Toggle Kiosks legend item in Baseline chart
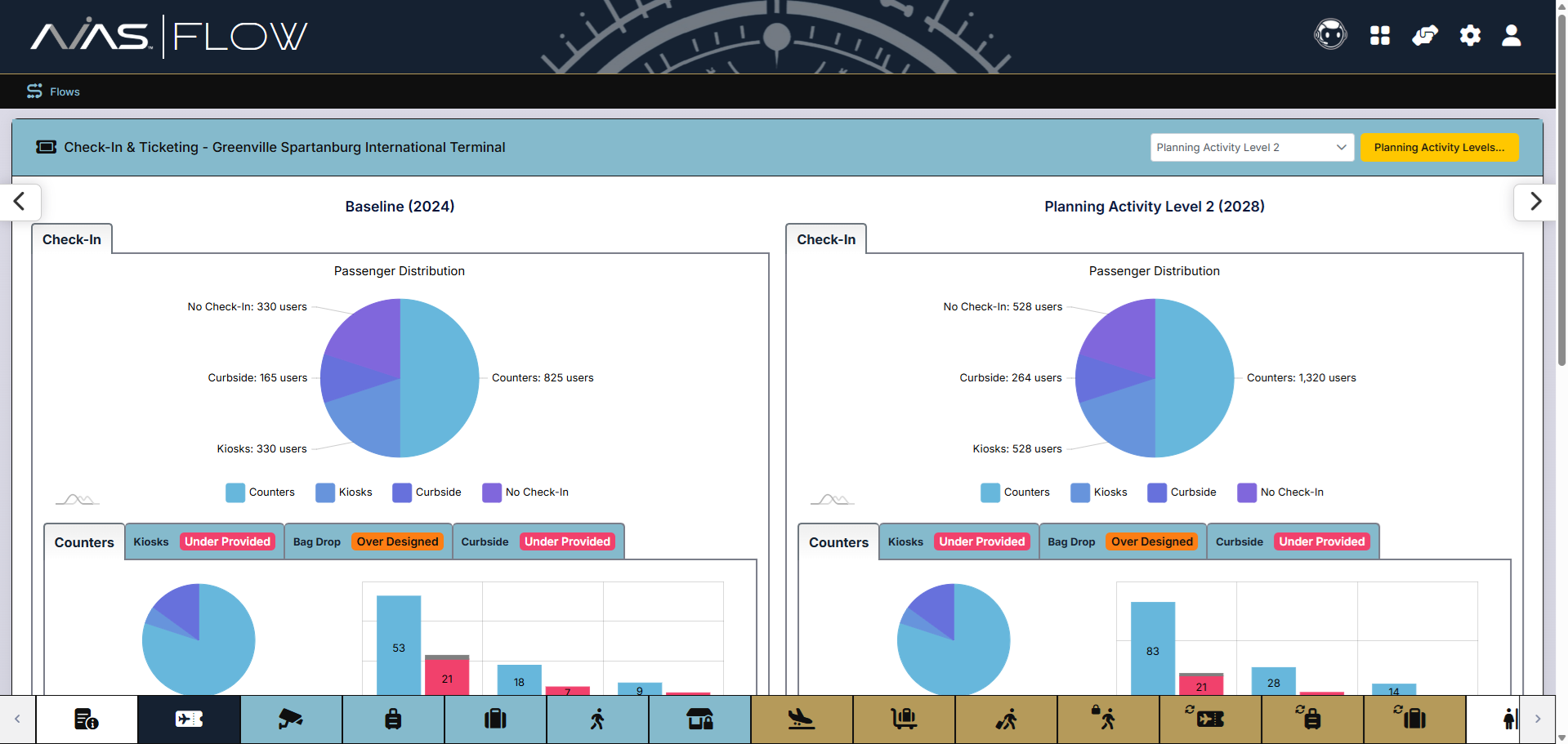This screenshot has height=744, width=1568. 344,492
